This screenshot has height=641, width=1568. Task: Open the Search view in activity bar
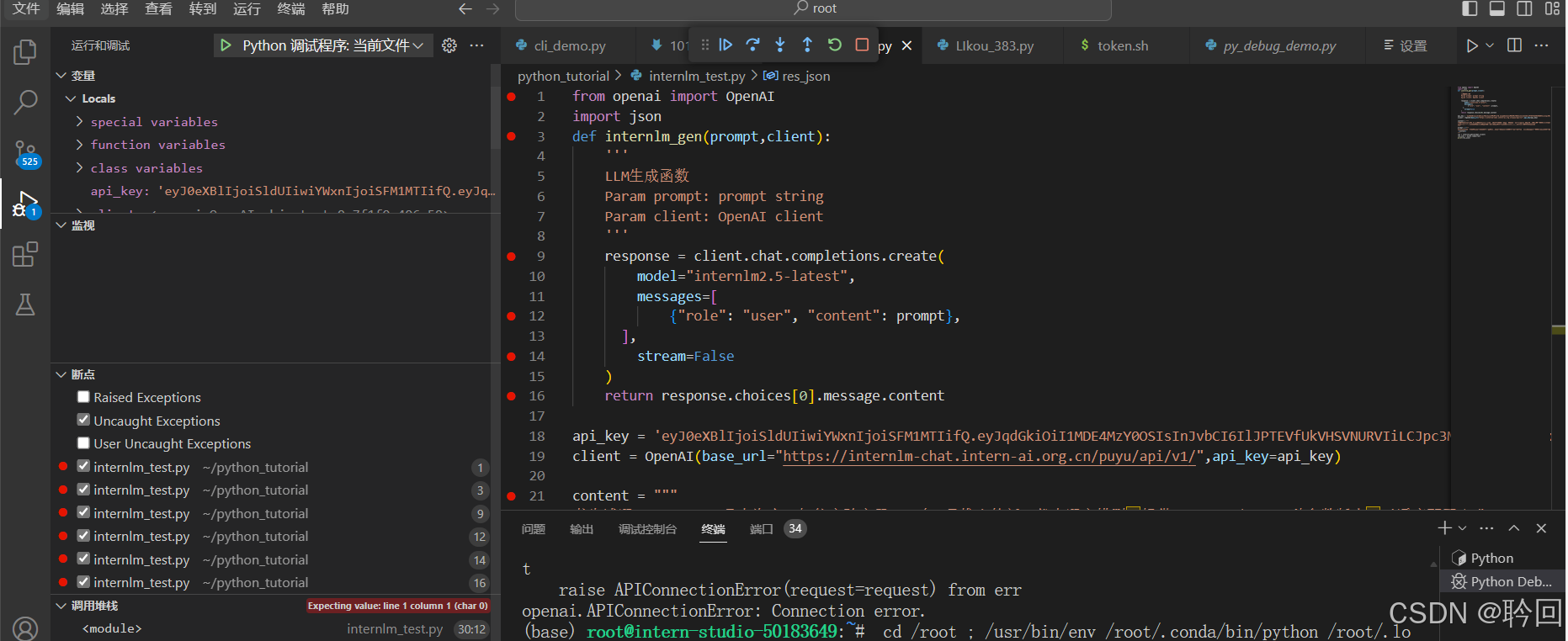(x=25, y=103)
